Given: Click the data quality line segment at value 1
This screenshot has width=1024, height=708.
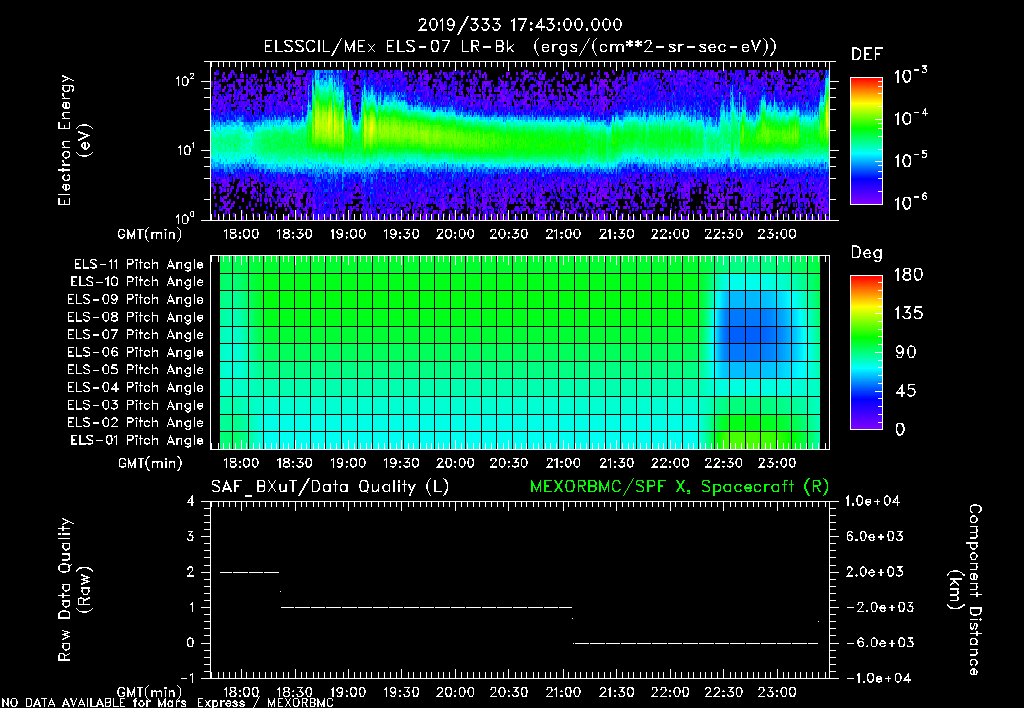Looking at the screenshot, I should (426, 607).
